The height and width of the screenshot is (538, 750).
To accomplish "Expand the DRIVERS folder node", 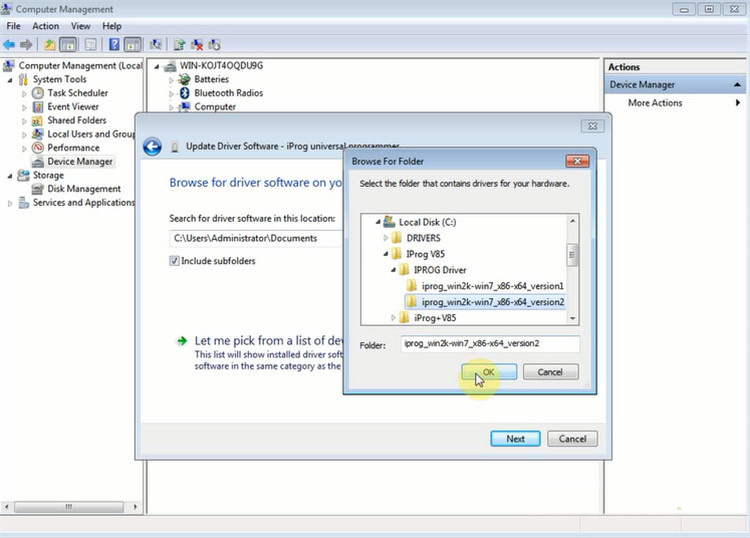I will click(386, 238).
